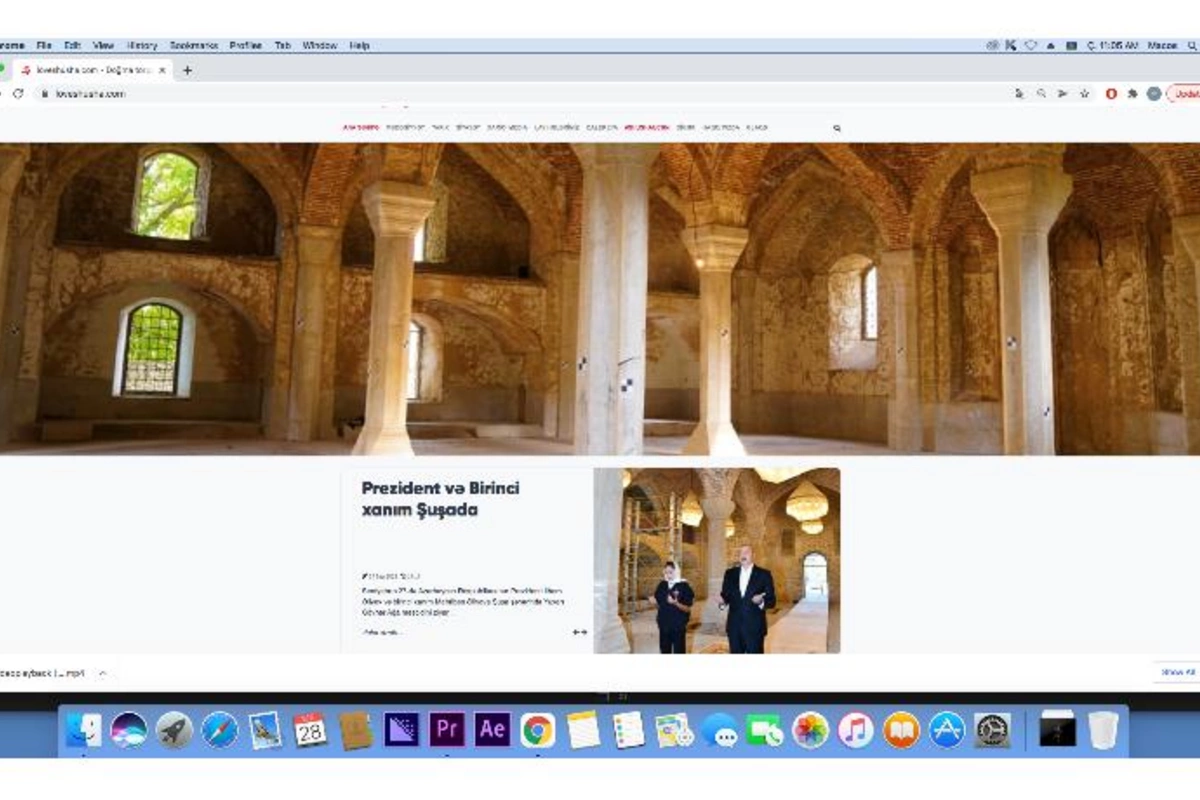Screen dimensions: 1200x800
Task: Reload the page in Chrome
Action: point(18,93)
